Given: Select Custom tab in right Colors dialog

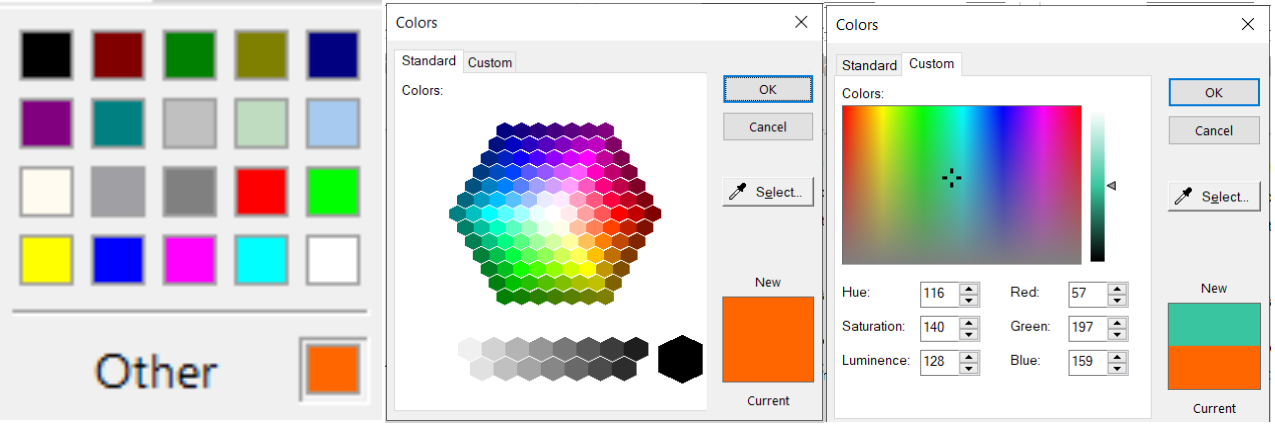Looking at the screenshot, I should [x=931, y=63].
